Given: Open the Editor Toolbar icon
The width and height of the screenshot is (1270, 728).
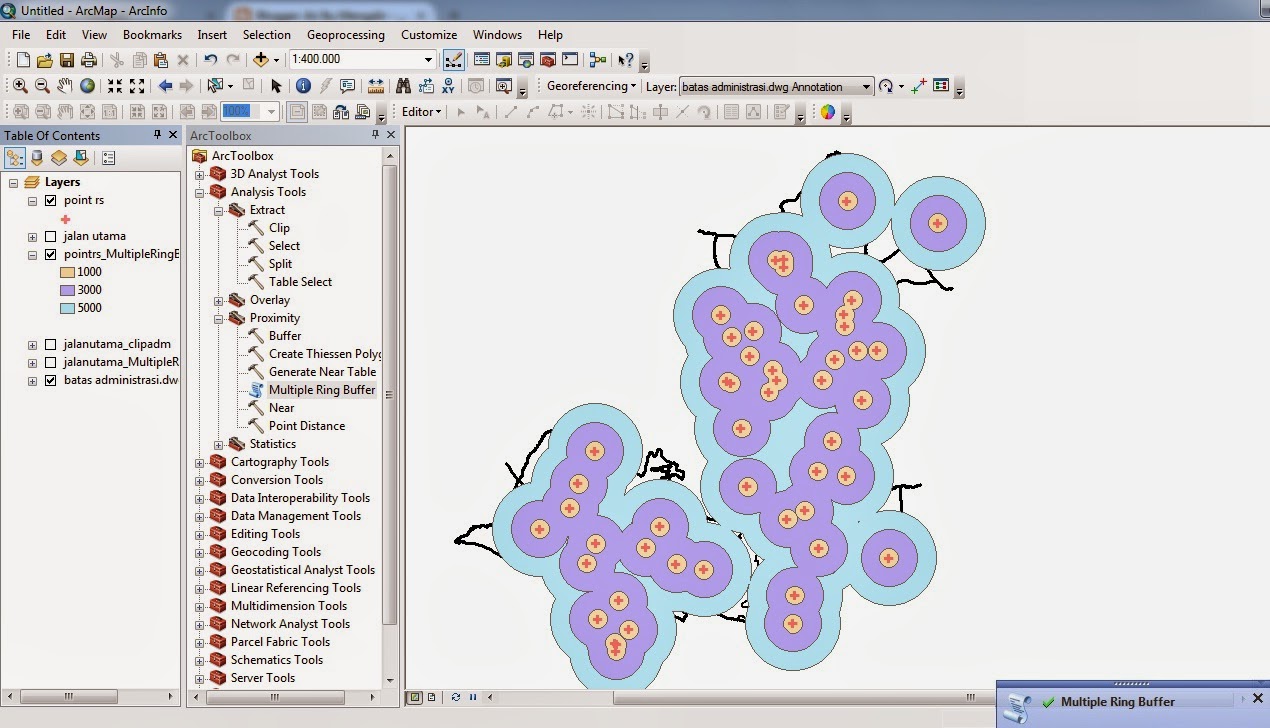Looking at the screenshot, I should (x=453, y=60).
